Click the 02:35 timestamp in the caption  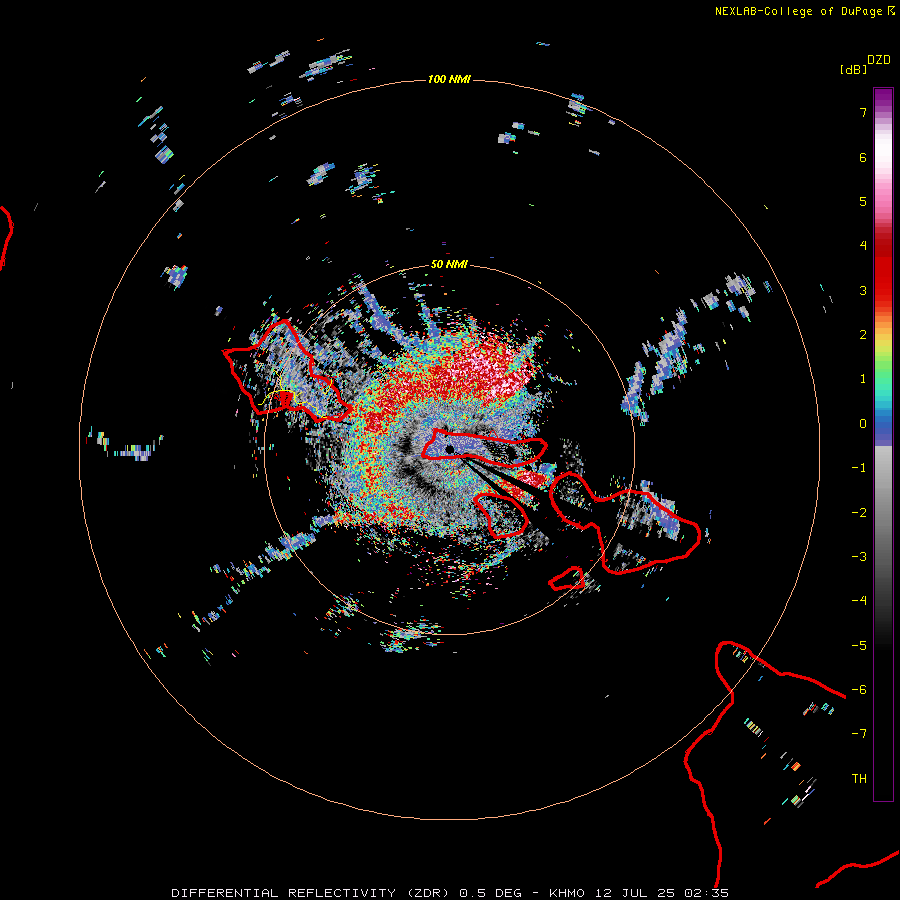pos(707,893)
